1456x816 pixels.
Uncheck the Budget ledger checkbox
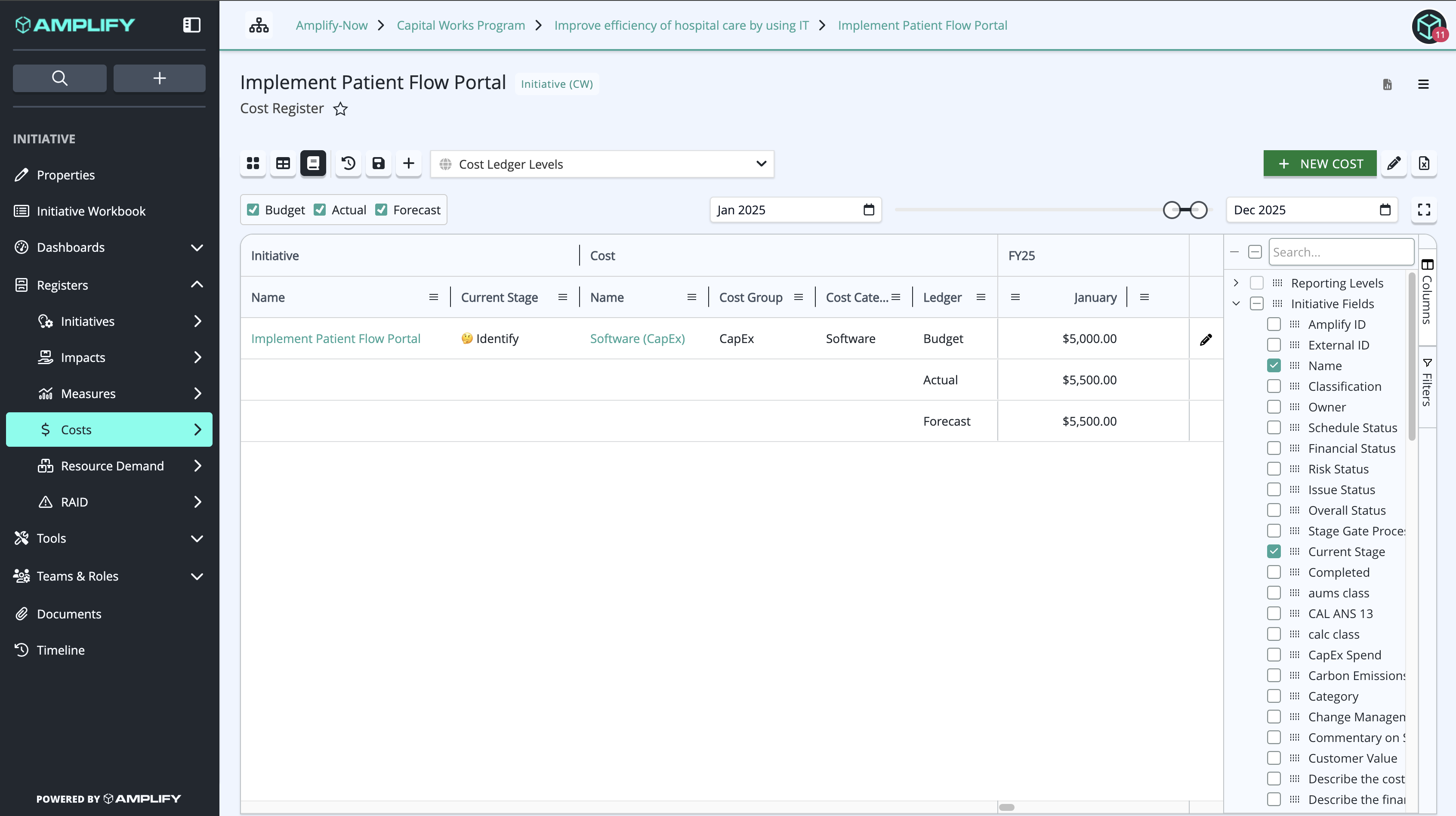253,210
